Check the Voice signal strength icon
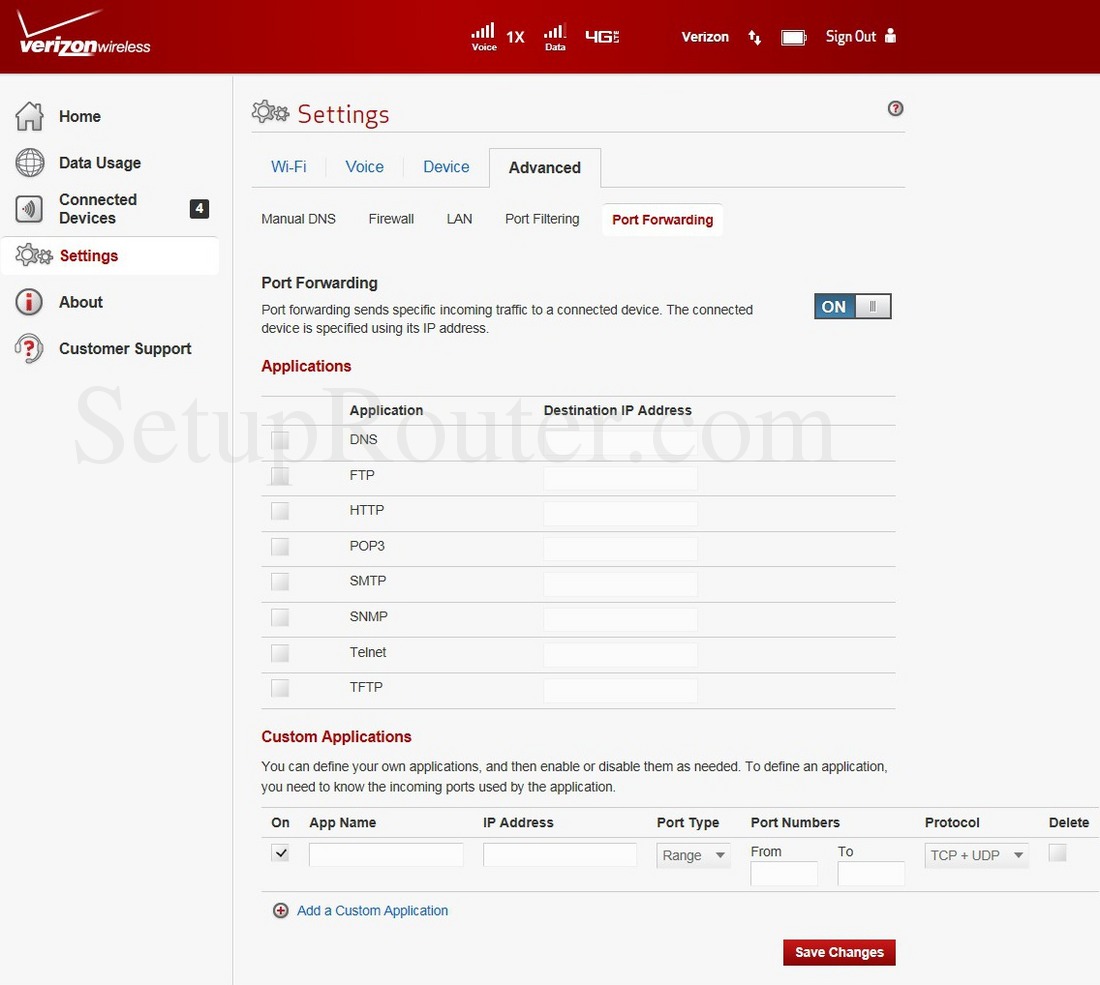Viewport: 1100px width, 985px height. coord(483,36)
